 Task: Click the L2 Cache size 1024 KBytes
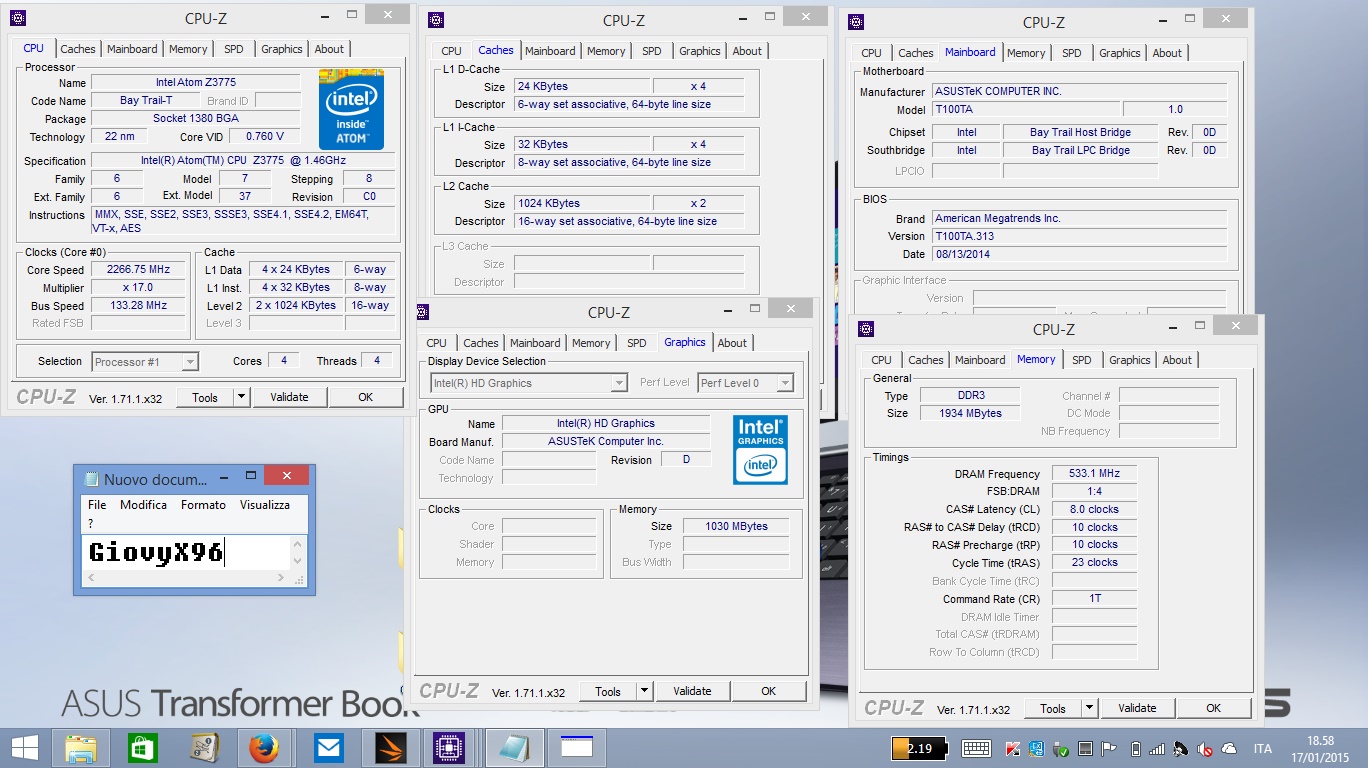[582, 203]
